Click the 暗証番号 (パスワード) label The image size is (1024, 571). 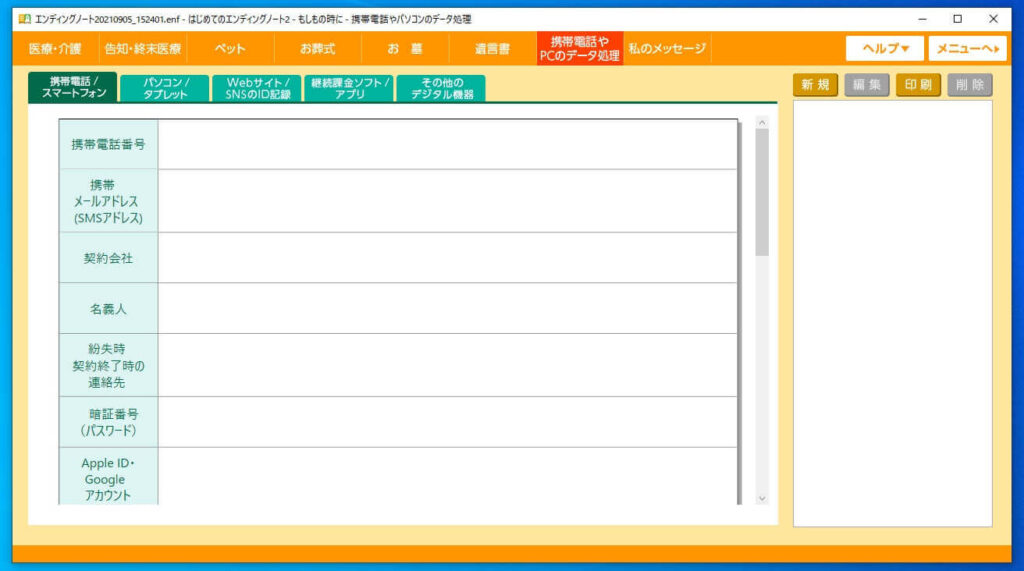pyautogui.click(x=108, y=422)
